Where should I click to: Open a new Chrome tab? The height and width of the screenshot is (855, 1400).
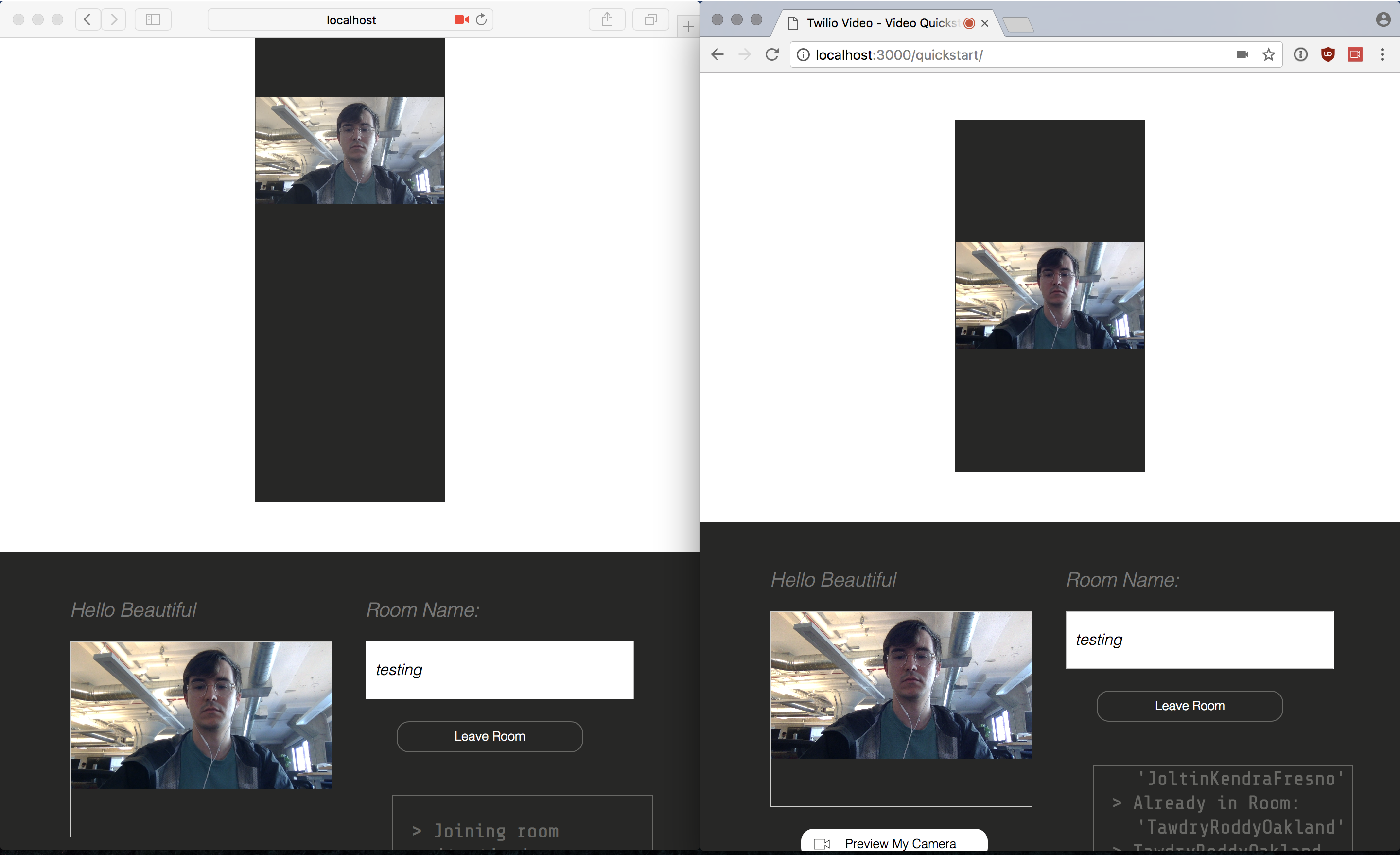(x=1017, y=24)
